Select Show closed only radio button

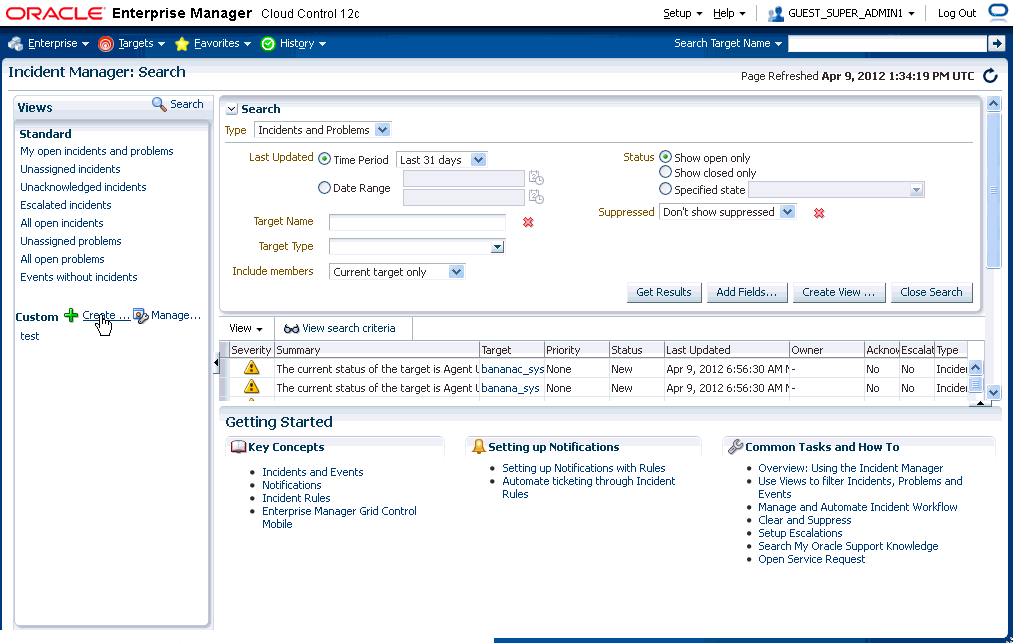(x=665, y=172)
